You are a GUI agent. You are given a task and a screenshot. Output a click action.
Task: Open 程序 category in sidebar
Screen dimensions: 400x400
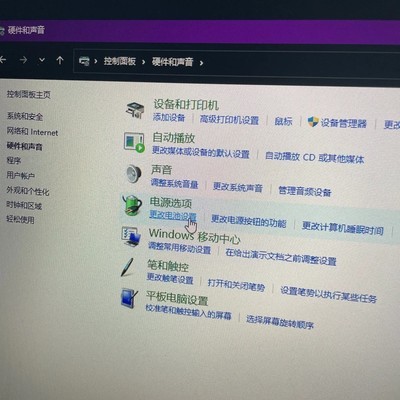click(14, 161)
